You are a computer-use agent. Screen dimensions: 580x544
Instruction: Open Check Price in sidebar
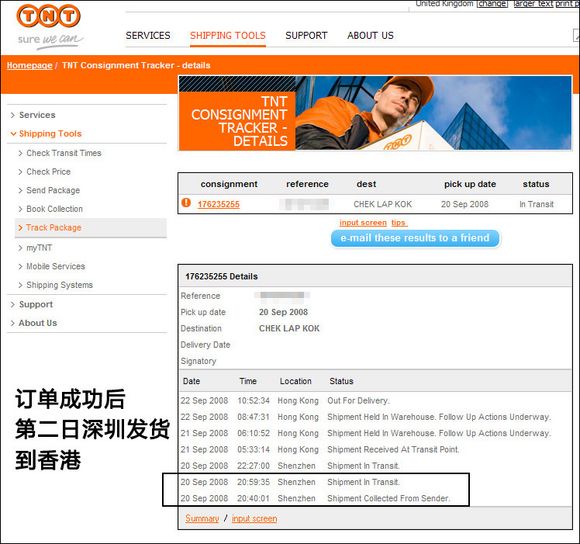click(48, 172)
